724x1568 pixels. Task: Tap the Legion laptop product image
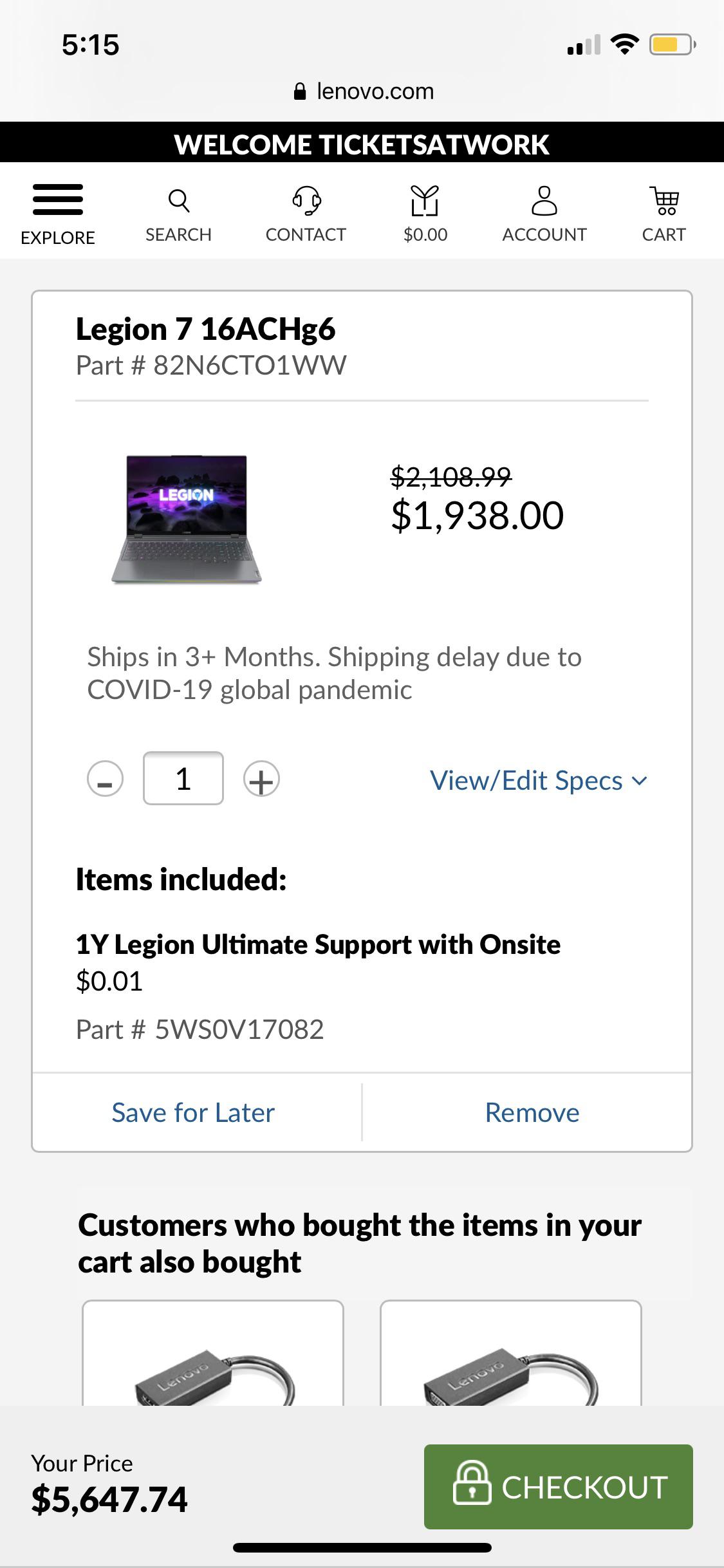pos(187,519)
